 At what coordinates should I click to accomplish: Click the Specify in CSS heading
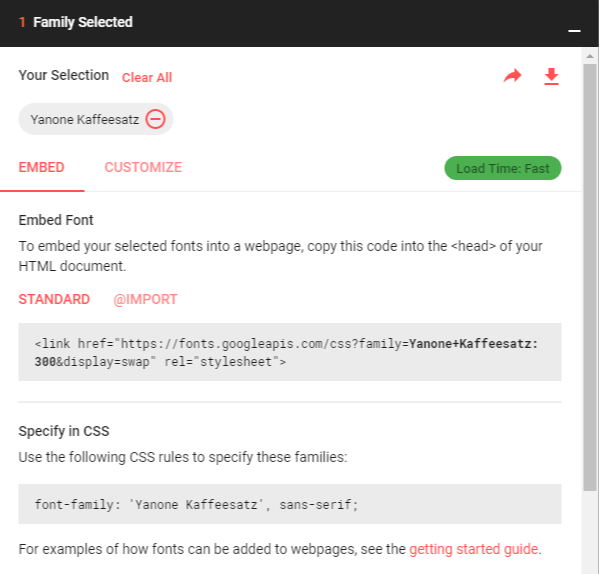[x=64, y=431]
